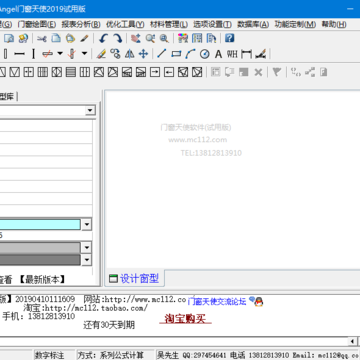360x360 pixels.
Task: Insert the horizontal louver sash pattern
Action: [71, 72]
